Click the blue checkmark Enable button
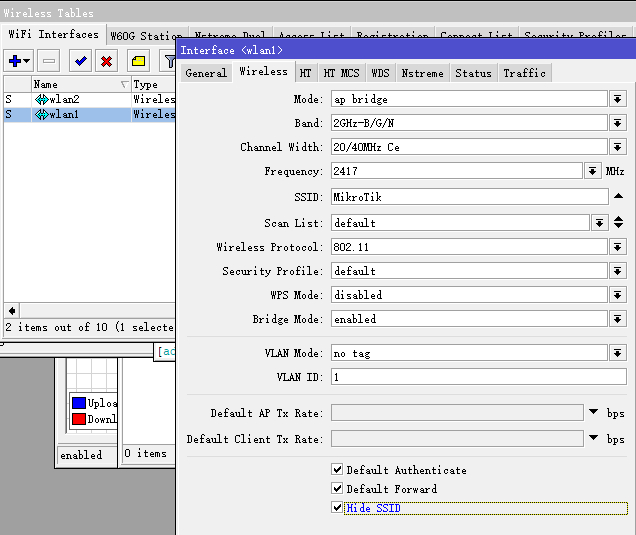 pyautogui.click(x=80, y=61)
